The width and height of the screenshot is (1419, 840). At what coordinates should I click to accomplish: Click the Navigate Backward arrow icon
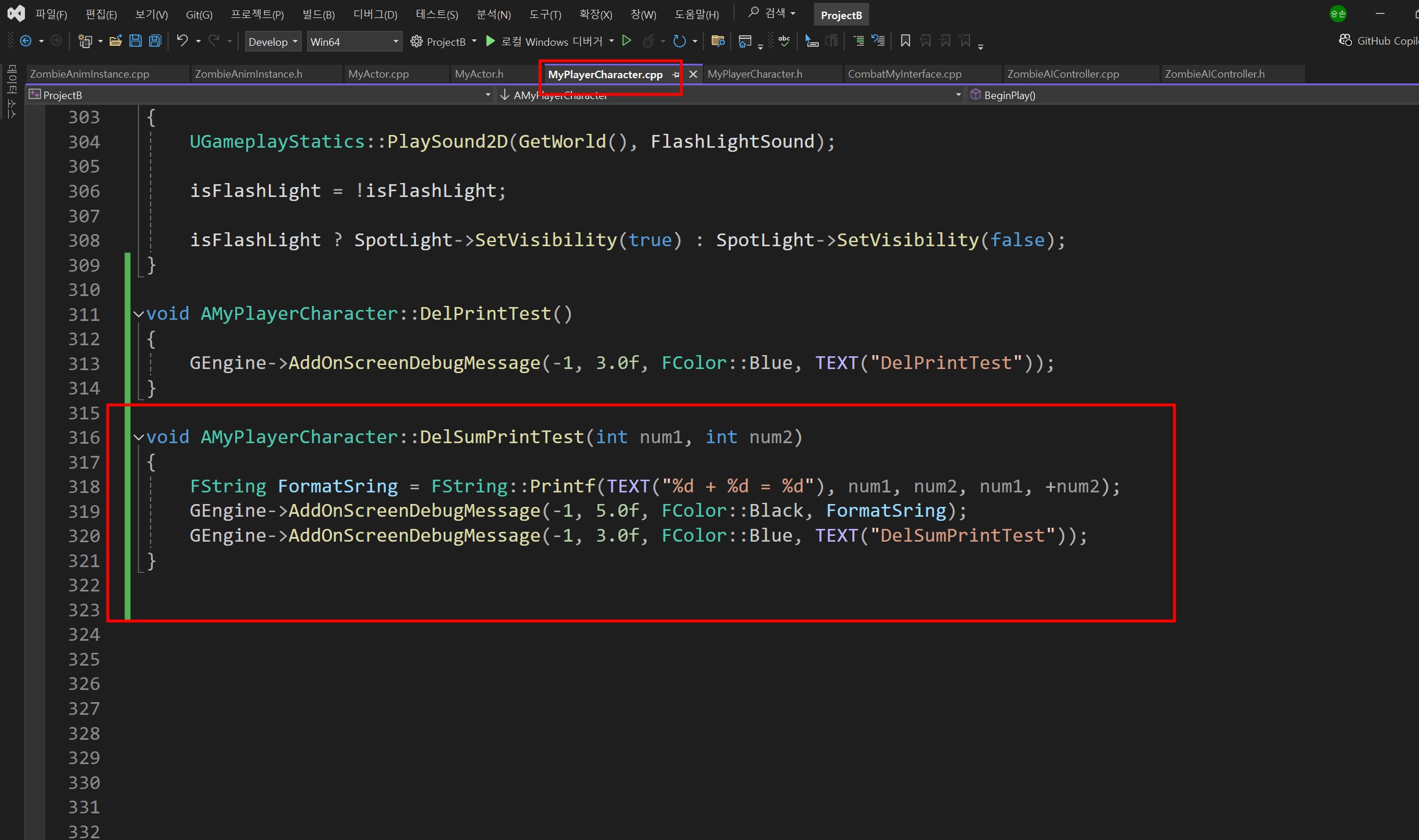25,41
